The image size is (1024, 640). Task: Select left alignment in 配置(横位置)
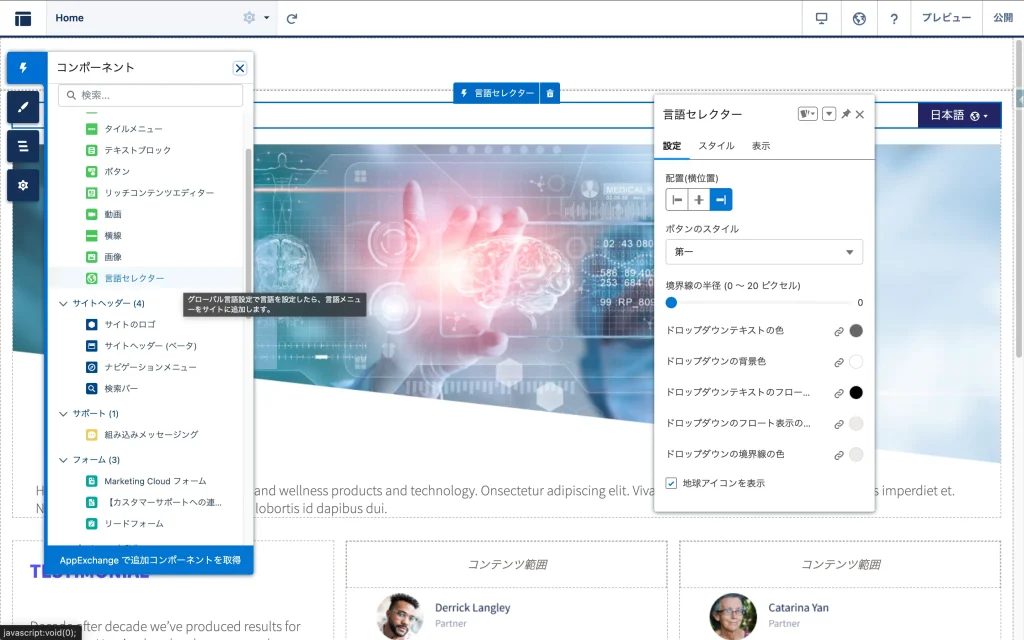677,200
